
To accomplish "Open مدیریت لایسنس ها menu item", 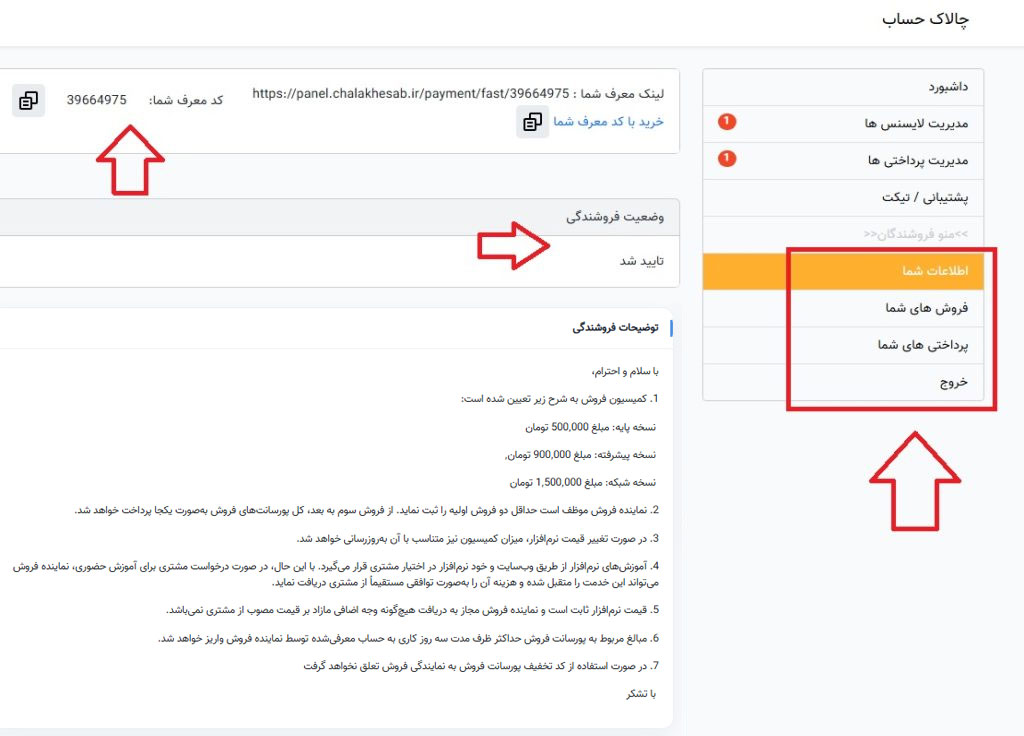I will pos(843,123).
